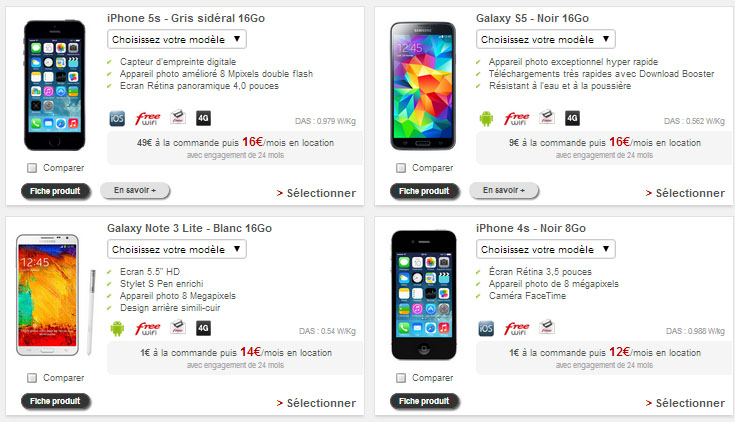Click the Galaxy S5 phone image
This screenshot has height=422, width=735.
(x=423, y=86)
